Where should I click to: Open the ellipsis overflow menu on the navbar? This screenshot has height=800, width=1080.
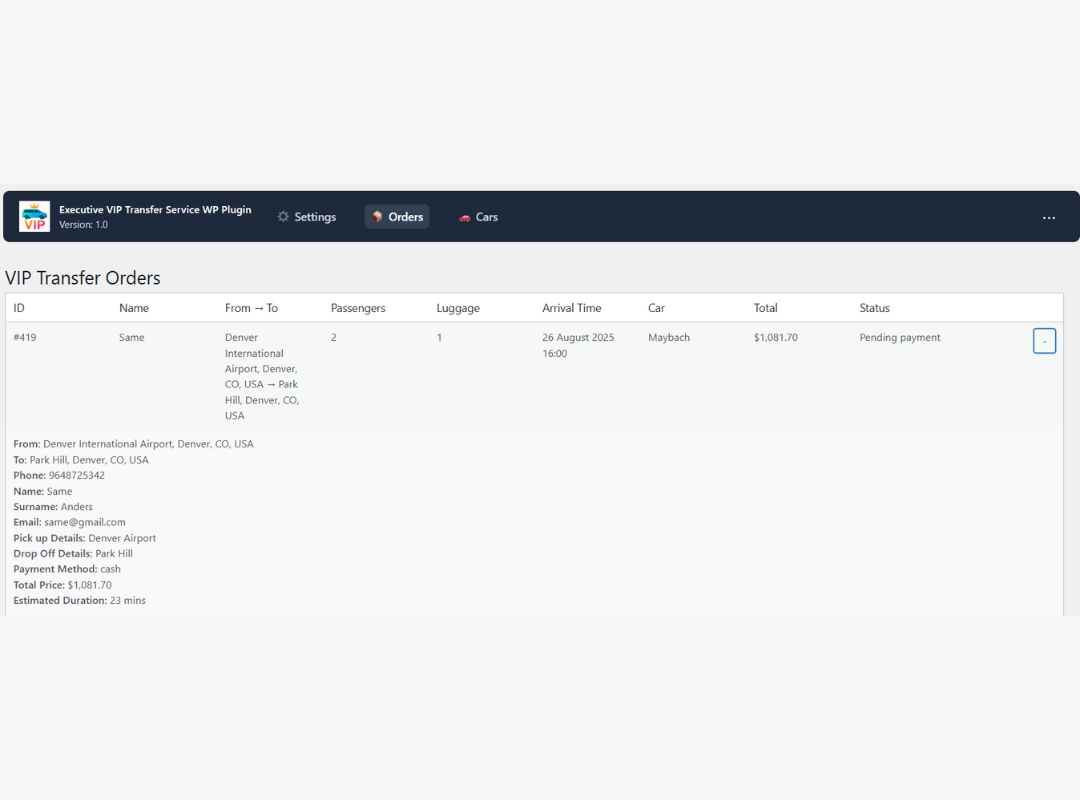(x=1048, y=217)
